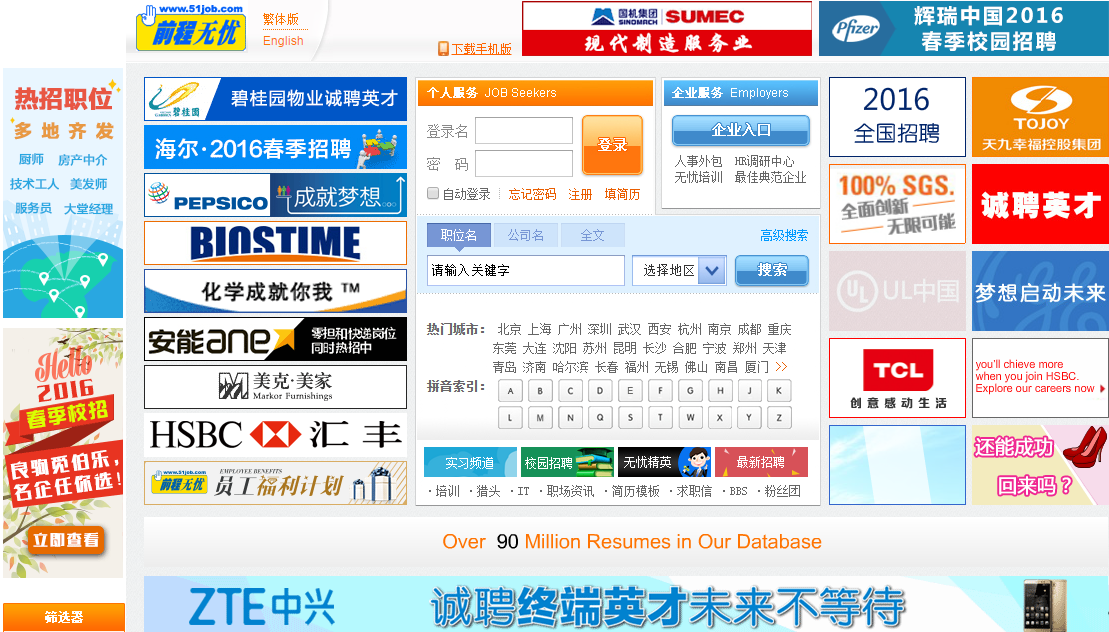Viewport: 1109px width, 632px height.
Task: Click the 填简历 link
Action: [x=622, y=194]
